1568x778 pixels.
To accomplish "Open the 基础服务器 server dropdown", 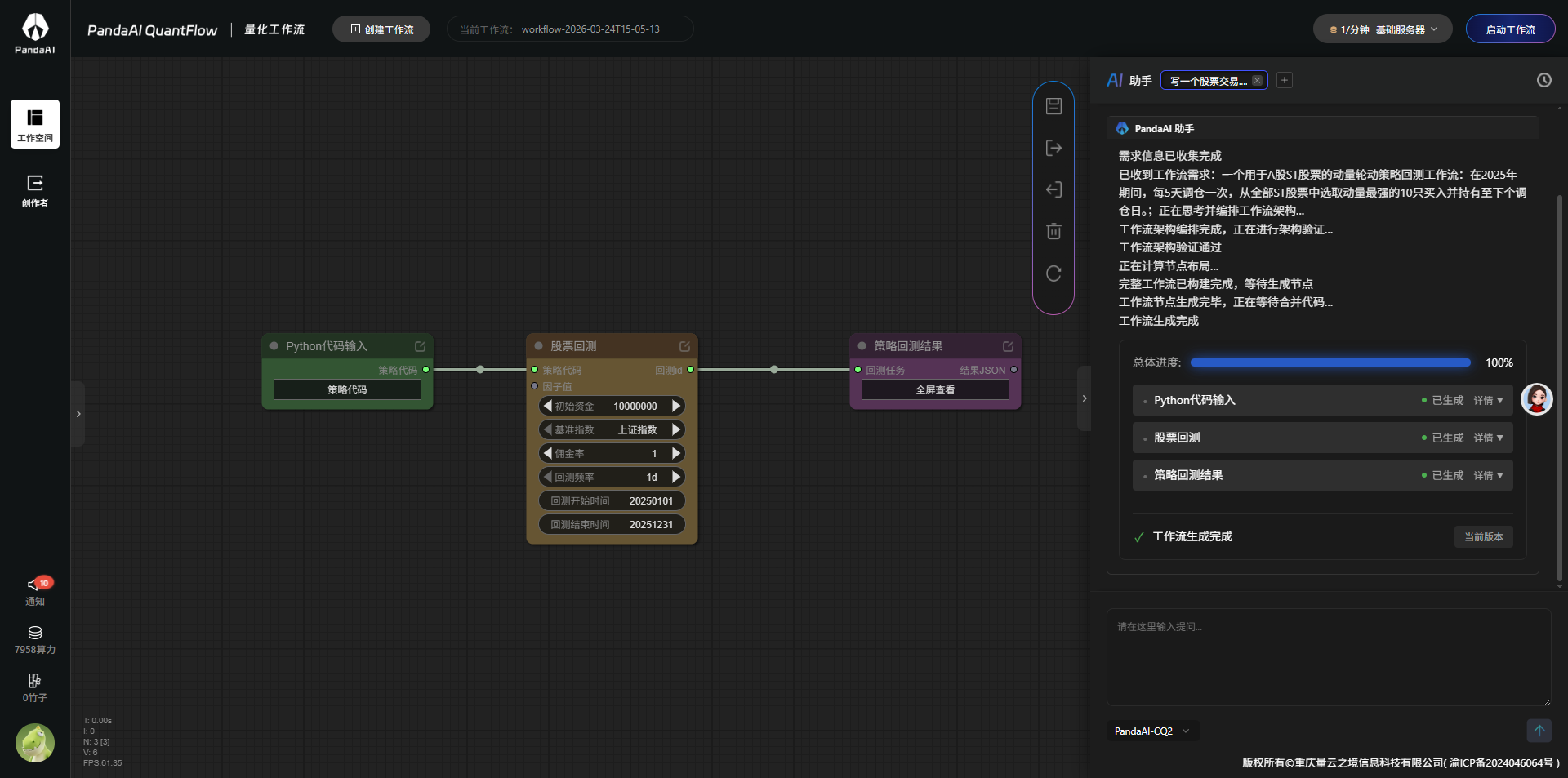I will (x=1383, y=29).
